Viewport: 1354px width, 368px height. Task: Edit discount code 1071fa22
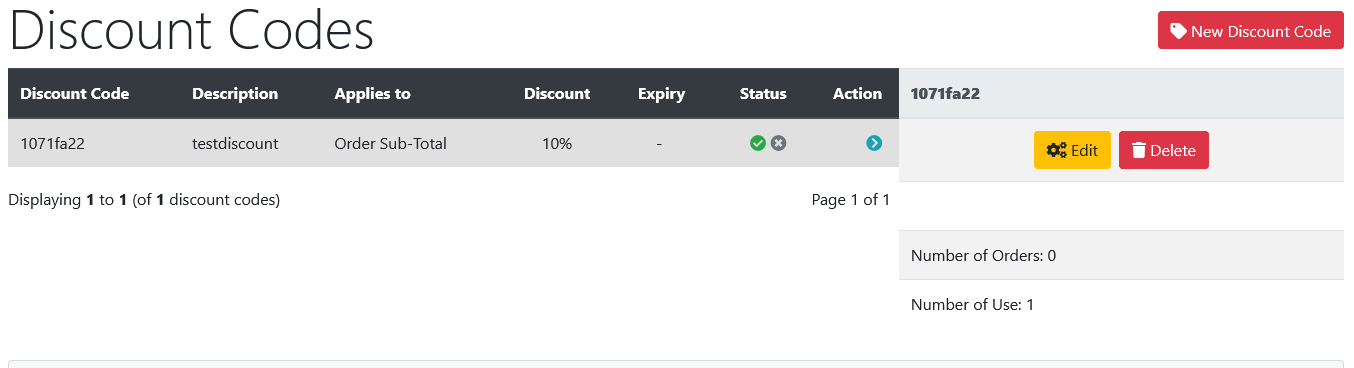(1072, 150)
